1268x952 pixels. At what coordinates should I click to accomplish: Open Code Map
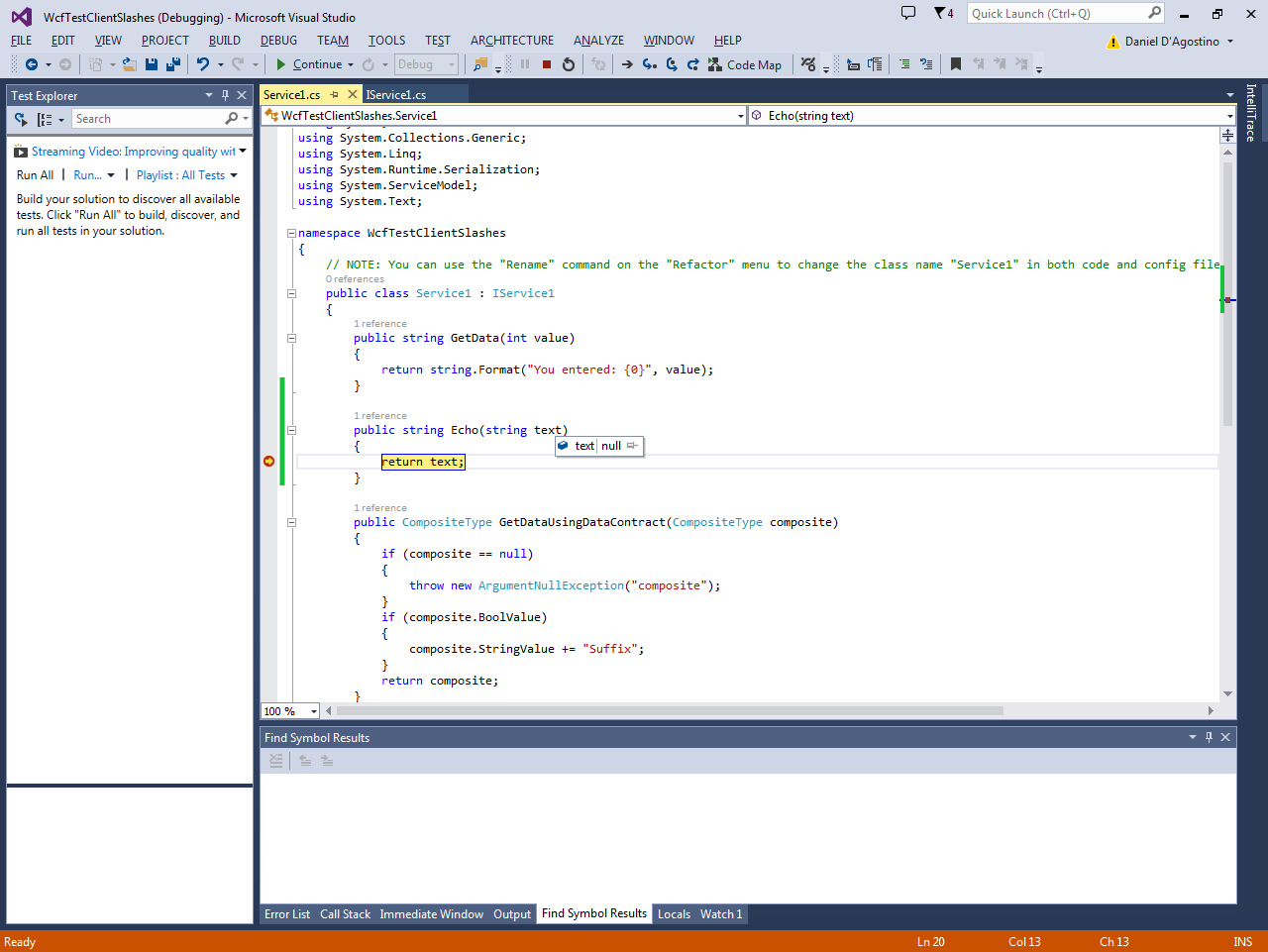[745, 64]
